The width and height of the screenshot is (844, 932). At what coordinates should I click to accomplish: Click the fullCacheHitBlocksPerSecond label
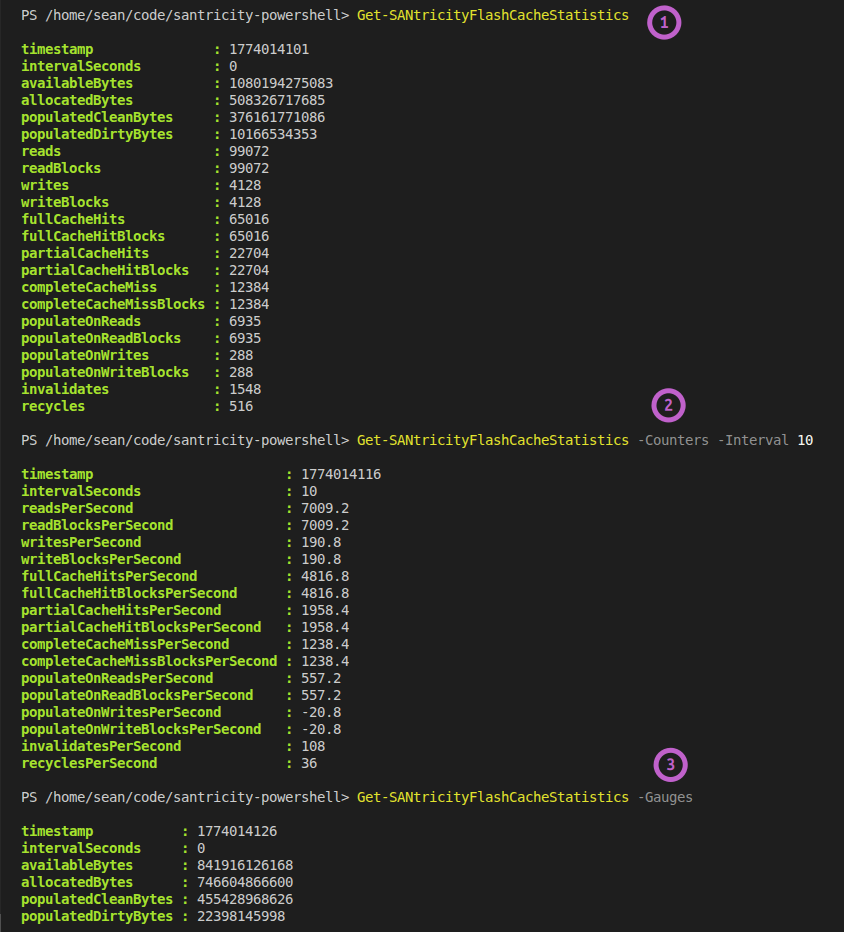pyautogui.click(x=129, y=593)
